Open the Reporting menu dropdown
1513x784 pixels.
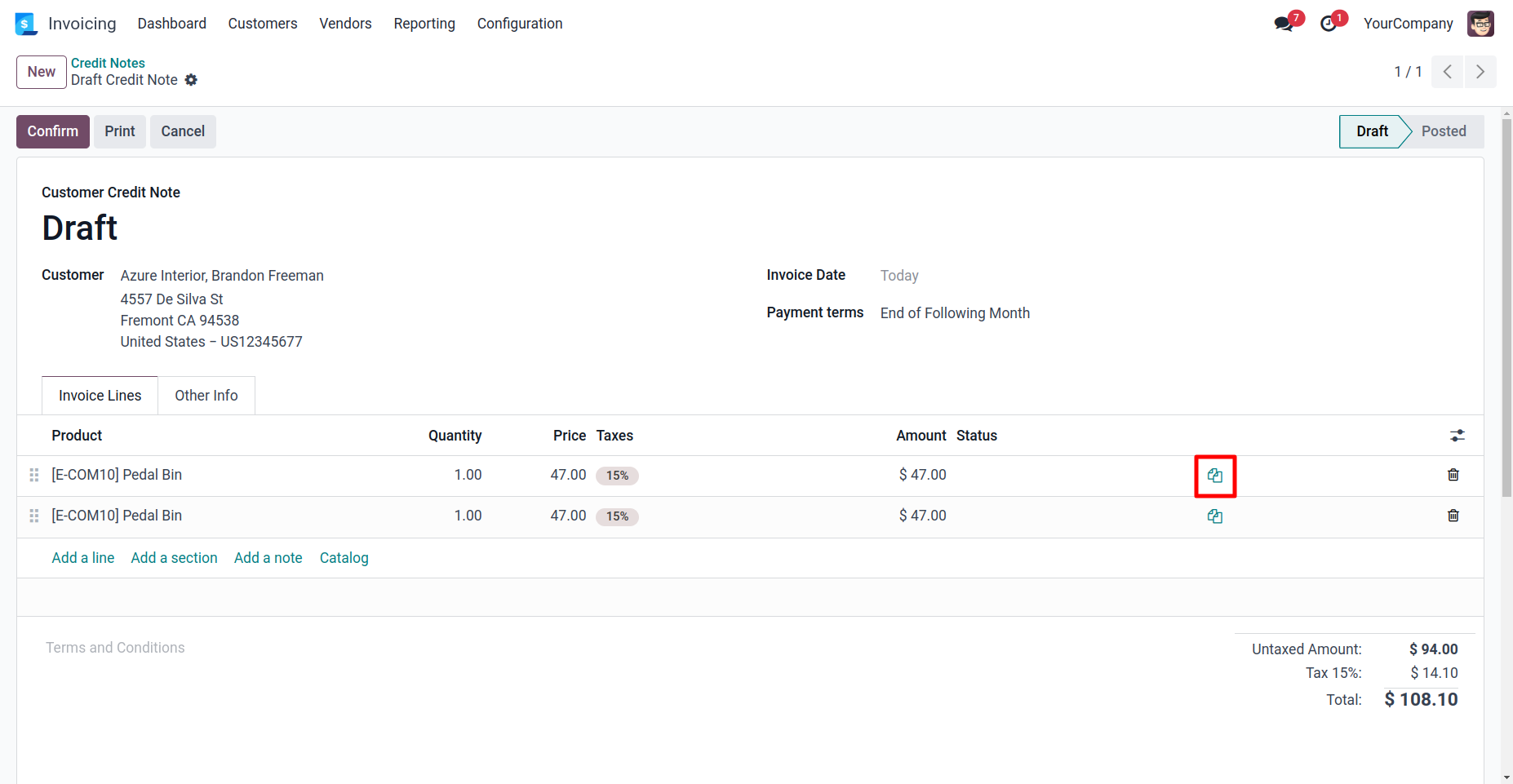(x=424, y=24)
